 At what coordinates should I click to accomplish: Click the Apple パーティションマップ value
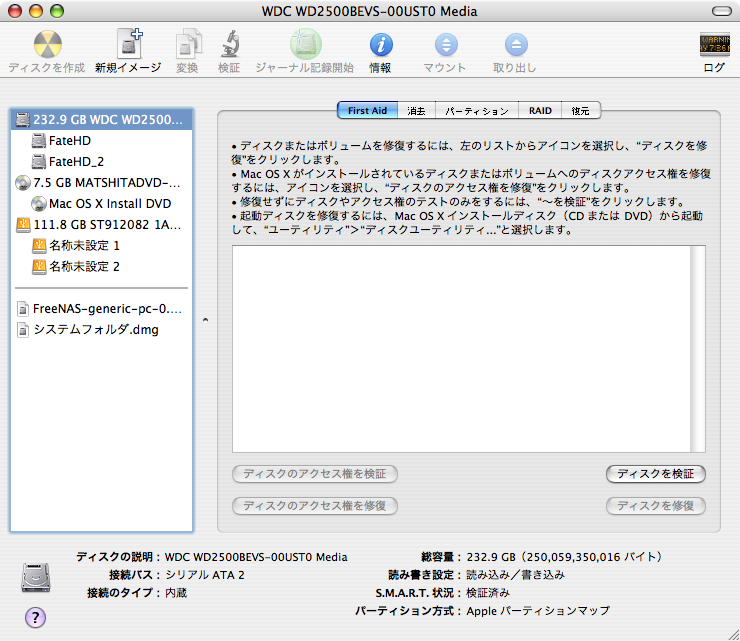(538, 611)
